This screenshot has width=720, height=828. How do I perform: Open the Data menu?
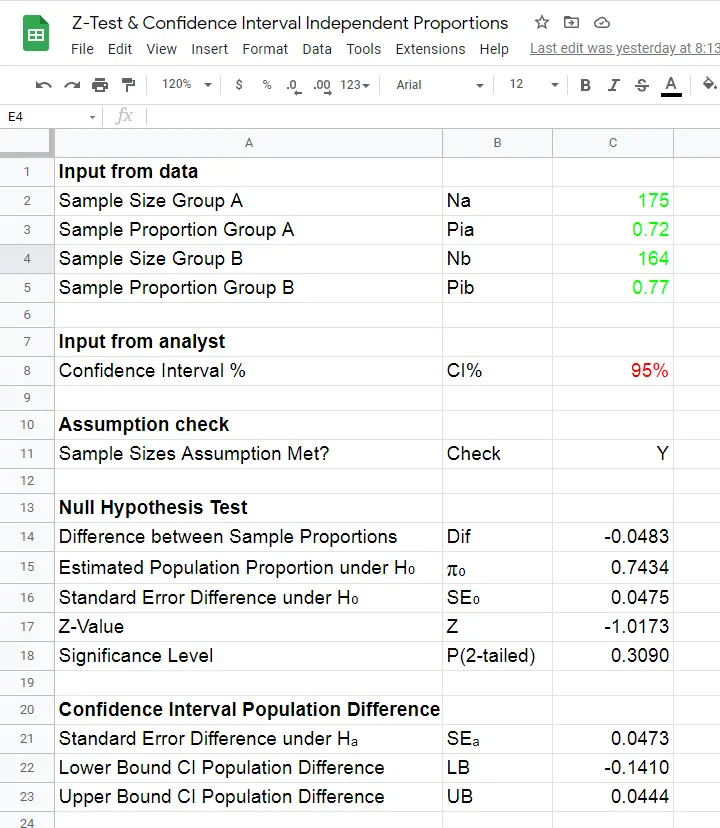click(x=317, y=49)
